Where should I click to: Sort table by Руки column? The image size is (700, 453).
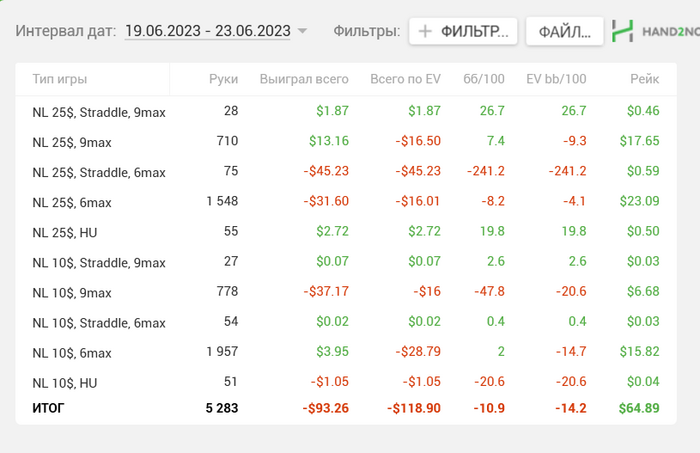point(223,78)
